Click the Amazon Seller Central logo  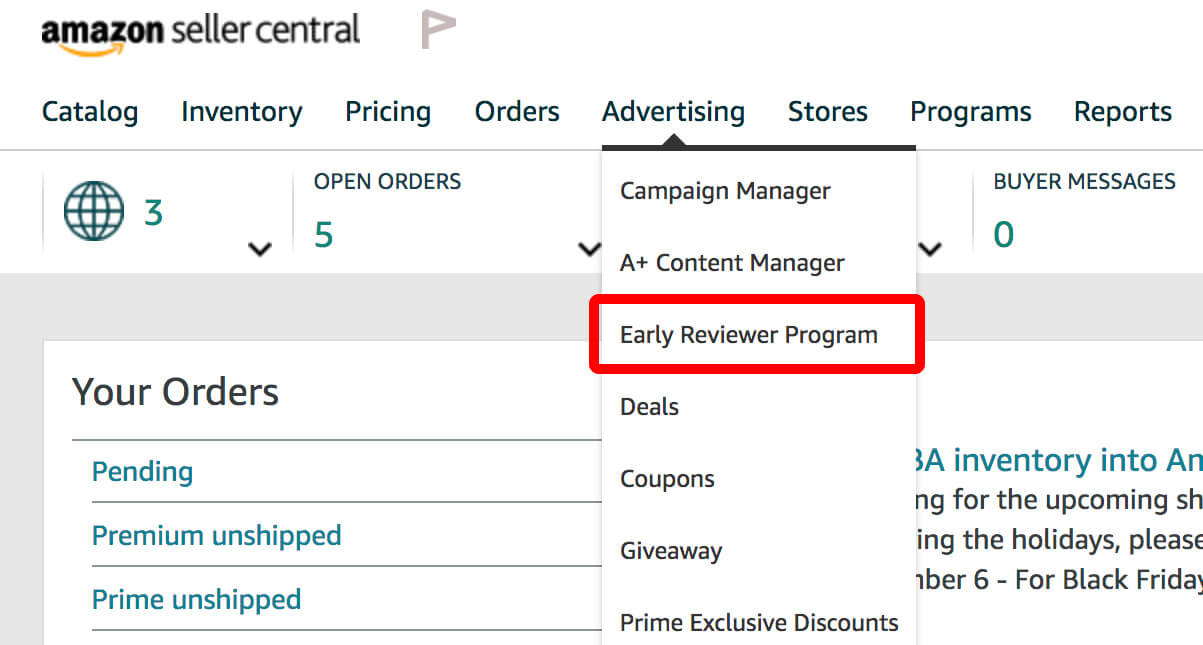coord(200,30)
